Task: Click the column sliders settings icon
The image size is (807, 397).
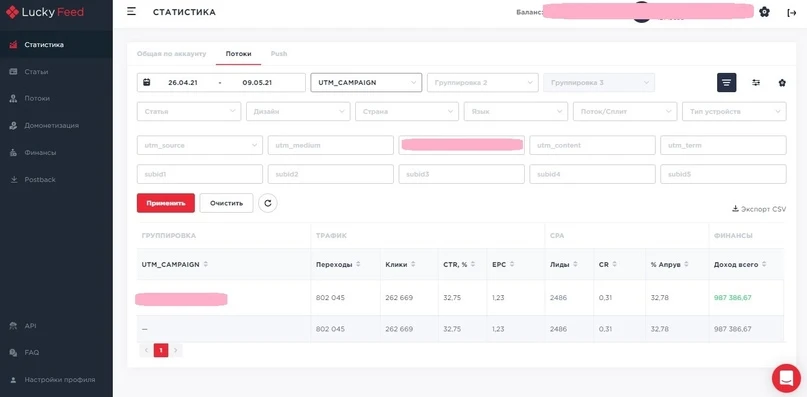Action: coord(756,82)
